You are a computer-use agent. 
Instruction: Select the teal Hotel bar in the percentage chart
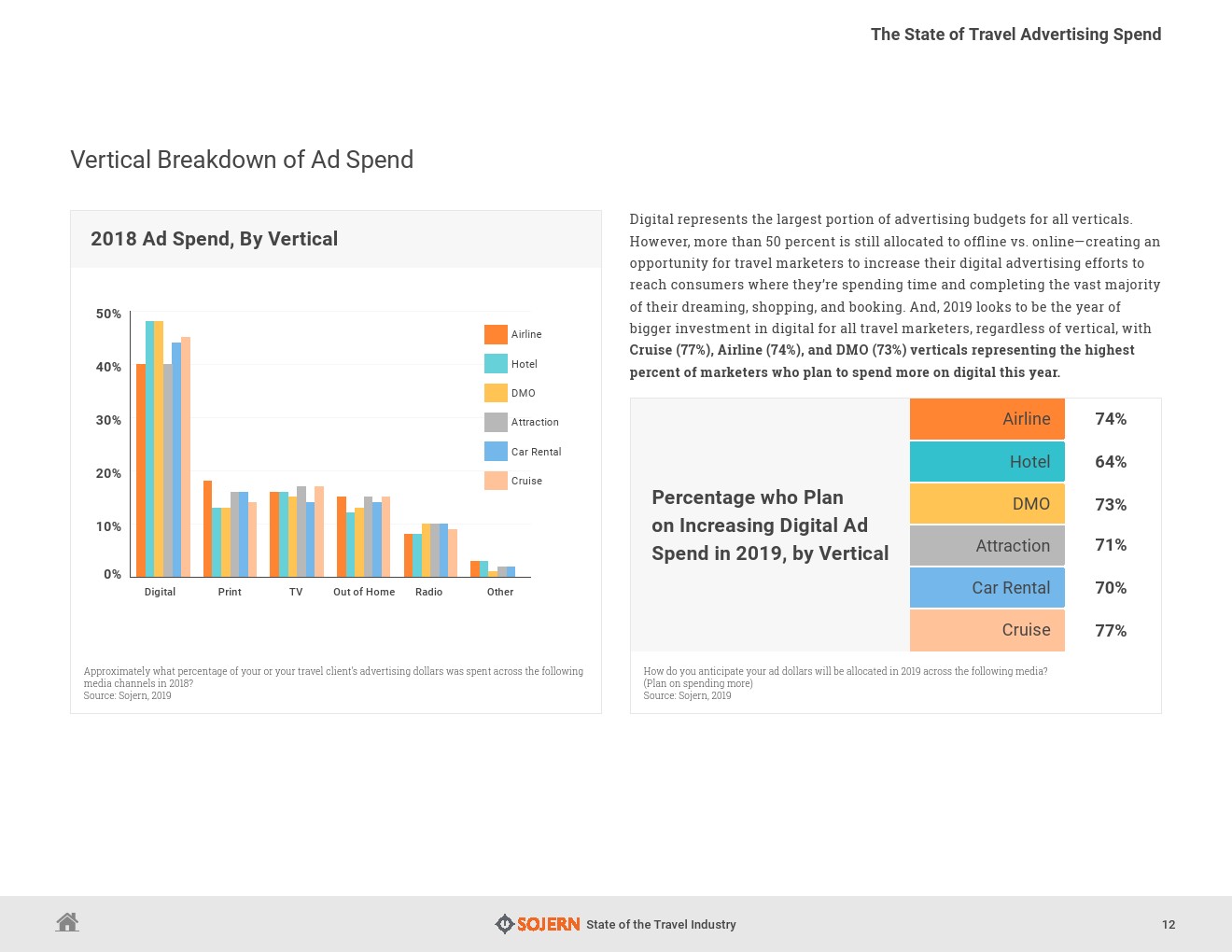click(x=987, y=462)
